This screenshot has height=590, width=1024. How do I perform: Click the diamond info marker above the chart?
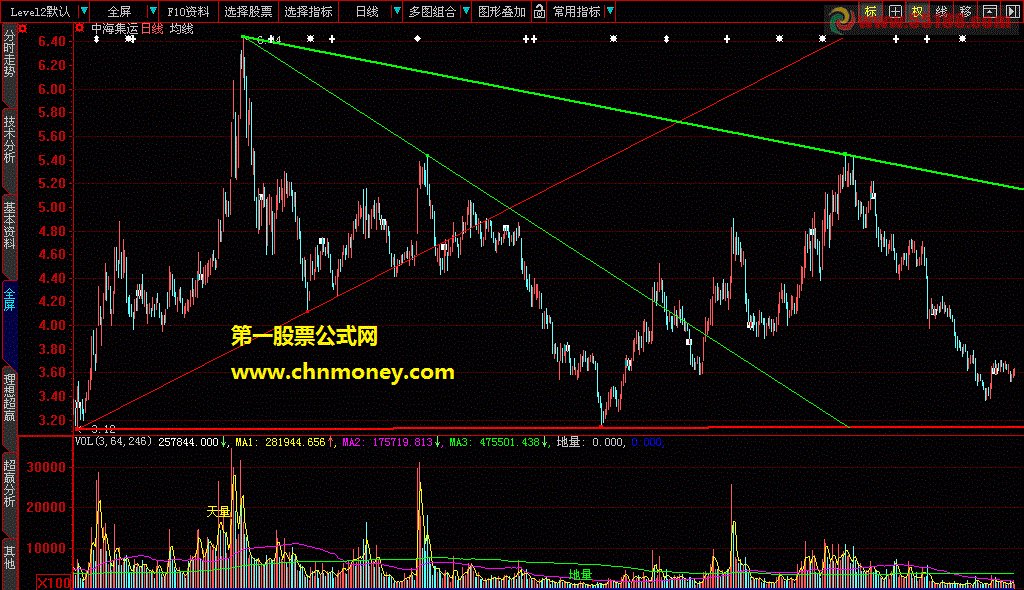click(x=417, y=39)
